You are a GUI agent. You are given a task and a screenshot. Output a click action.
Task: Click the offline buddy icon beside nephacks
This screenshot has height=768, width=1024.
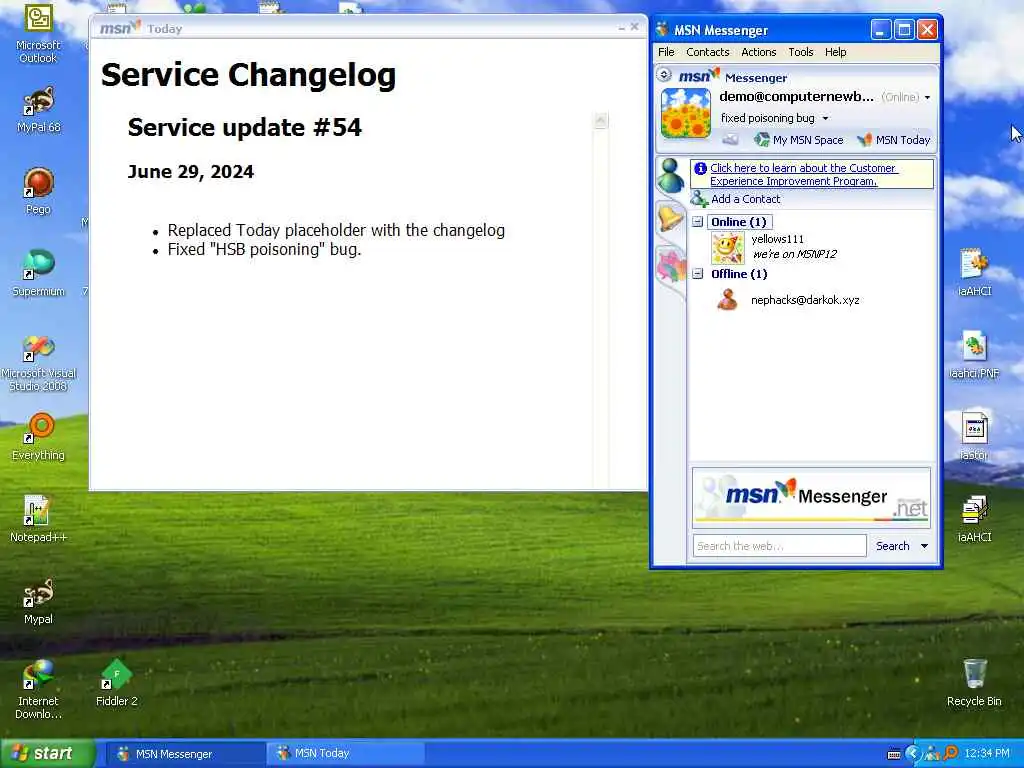(727, 299)
